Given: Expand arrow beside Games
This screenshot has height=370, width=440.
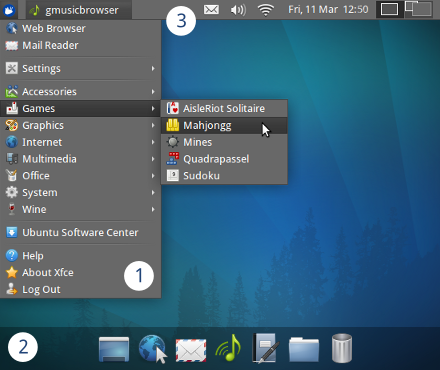Looking at the screenshot, I should click(153, 108).
